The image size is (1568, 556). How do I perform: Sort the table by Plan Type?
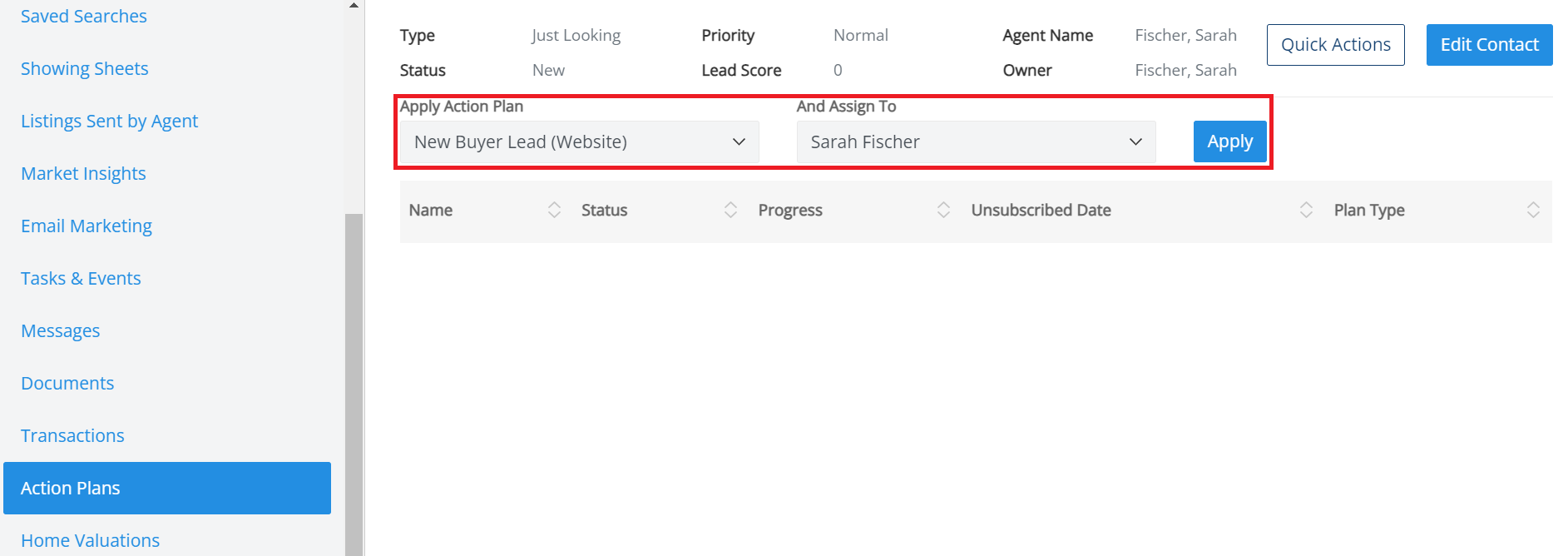coord(1535,210)
